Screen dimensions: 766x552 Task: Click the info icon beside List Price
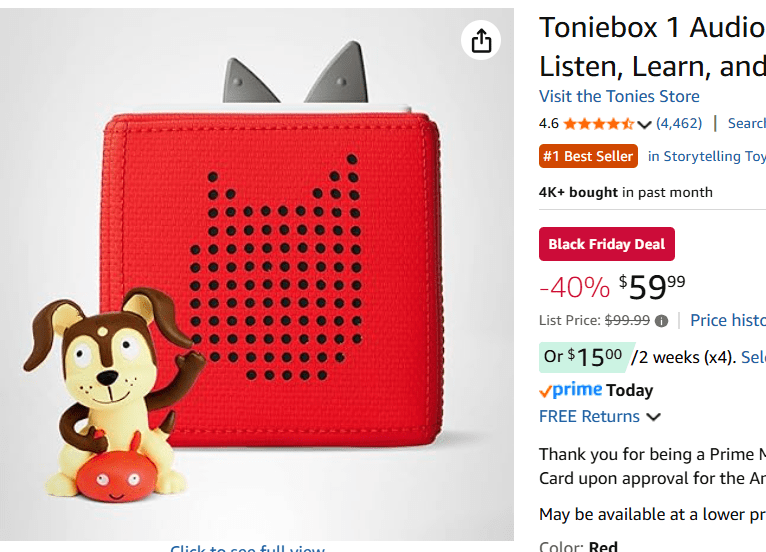tap(661, 321)
